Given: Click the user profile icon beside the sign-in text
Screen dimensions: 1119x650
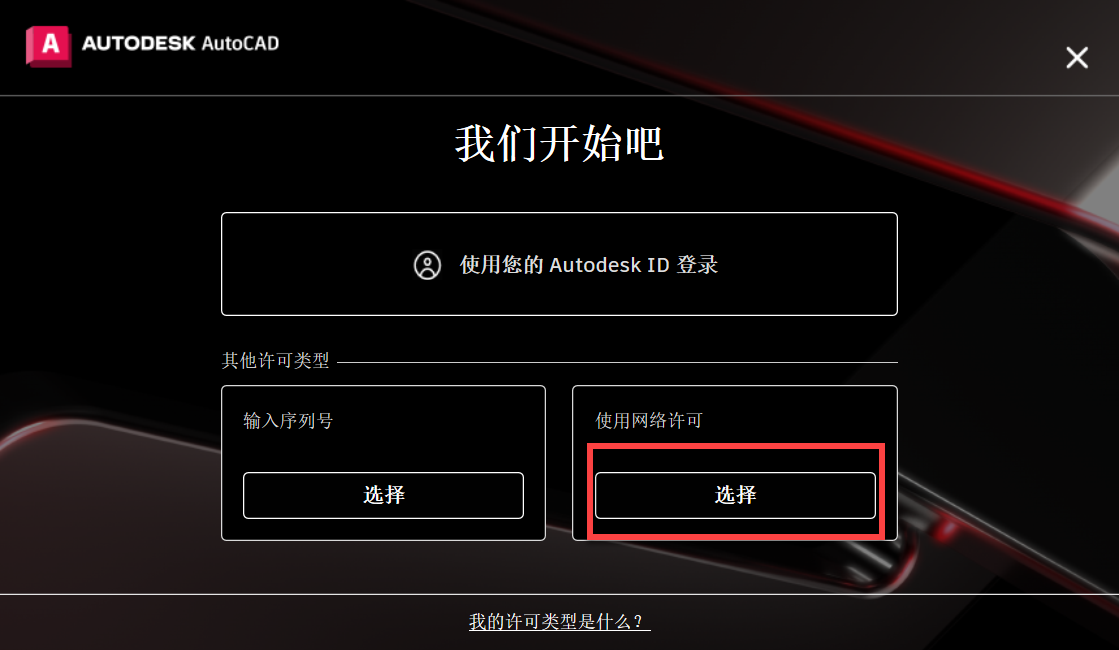Looking at the screenshot, I should tap(427, 265).
